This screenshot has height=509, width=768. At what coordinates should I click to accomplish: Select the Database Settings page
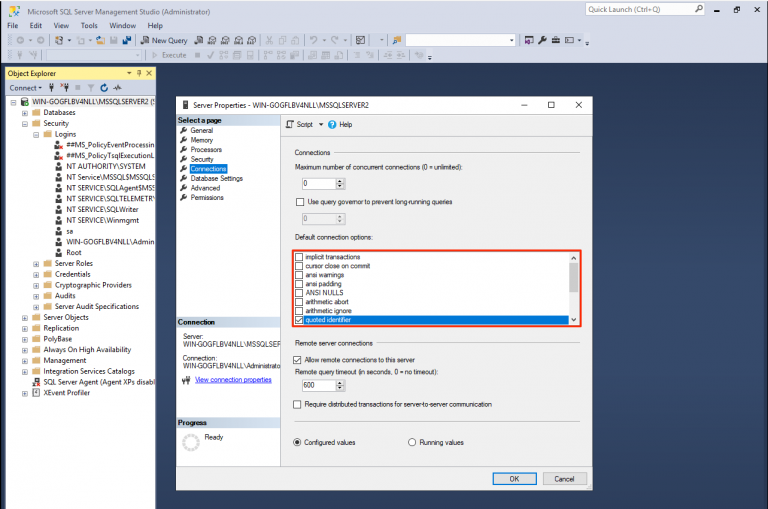216,178
